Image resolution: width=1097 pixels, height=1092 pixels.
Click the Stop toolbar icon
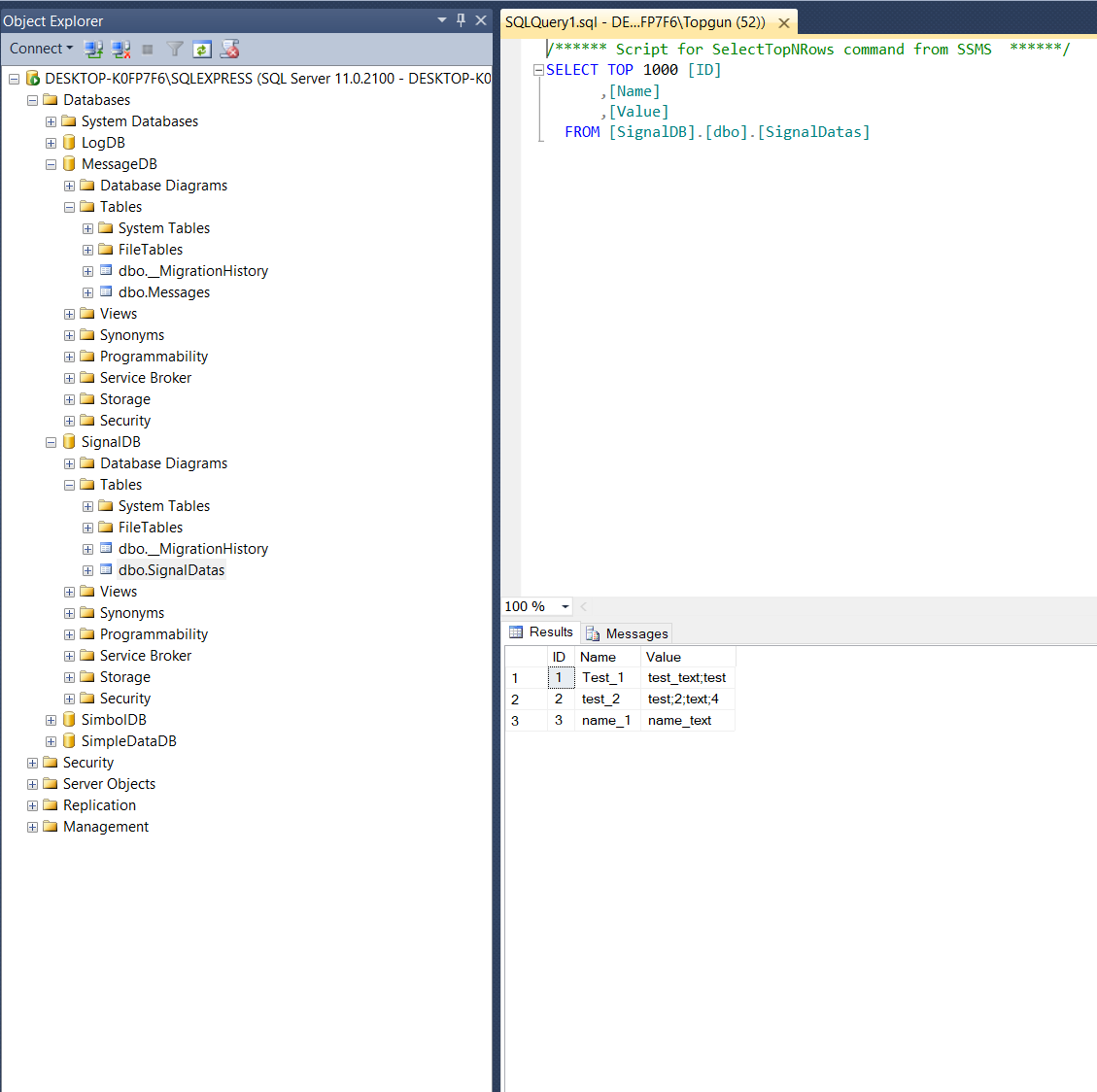(x=148, y=49)
